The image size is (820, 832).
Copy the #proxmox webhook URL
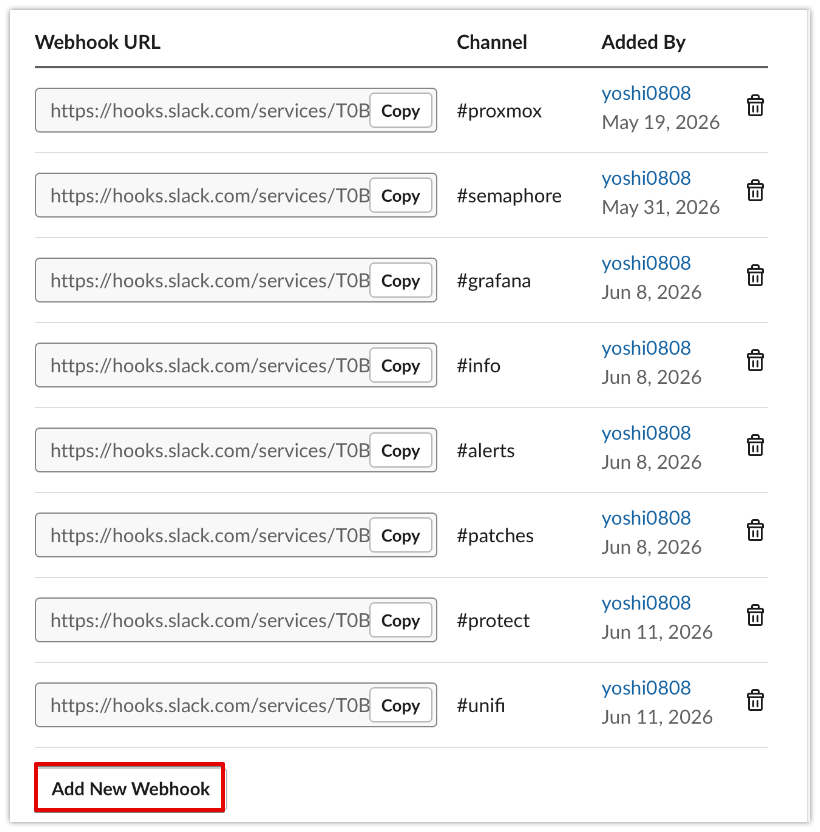[401, 110]
